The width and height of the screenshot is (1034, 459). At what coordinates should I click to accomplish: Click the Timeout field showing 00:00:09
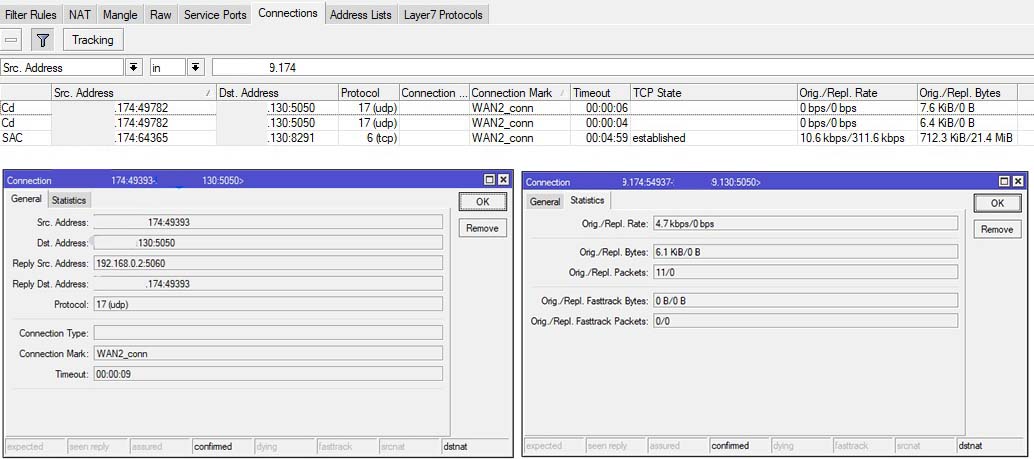pyautogui.click(x=268, y=374)
